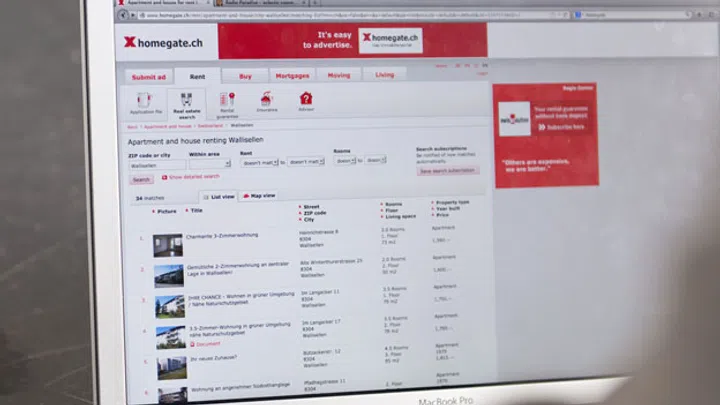This screenshot has width=720, height=405.
Task: Sort by Property type column header
Action: click(x=452, y=202)
